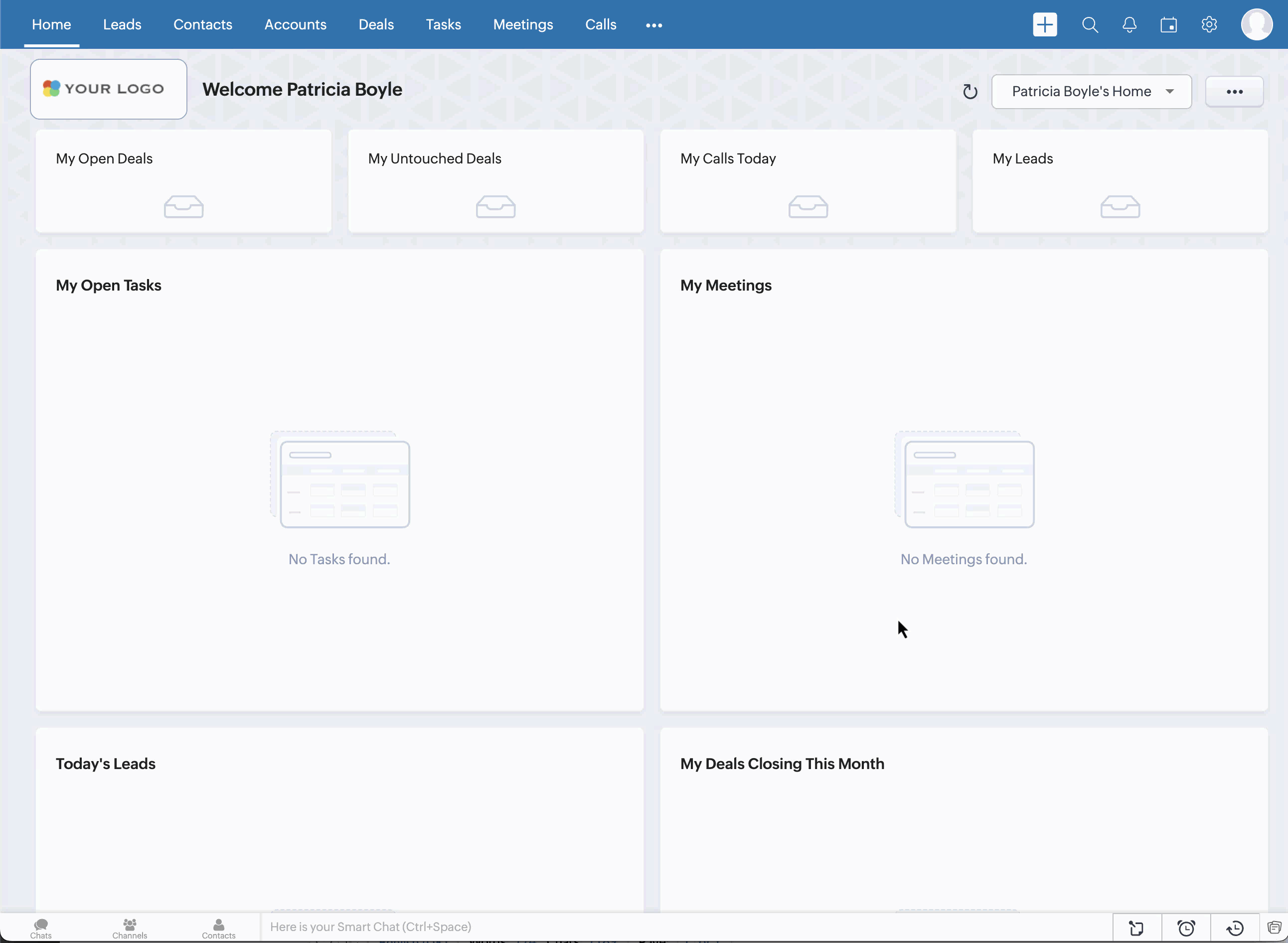The image size is (1288, 943).
Task: Click the YOUR LOGO placeholder
Action: (x=109, y=89)
